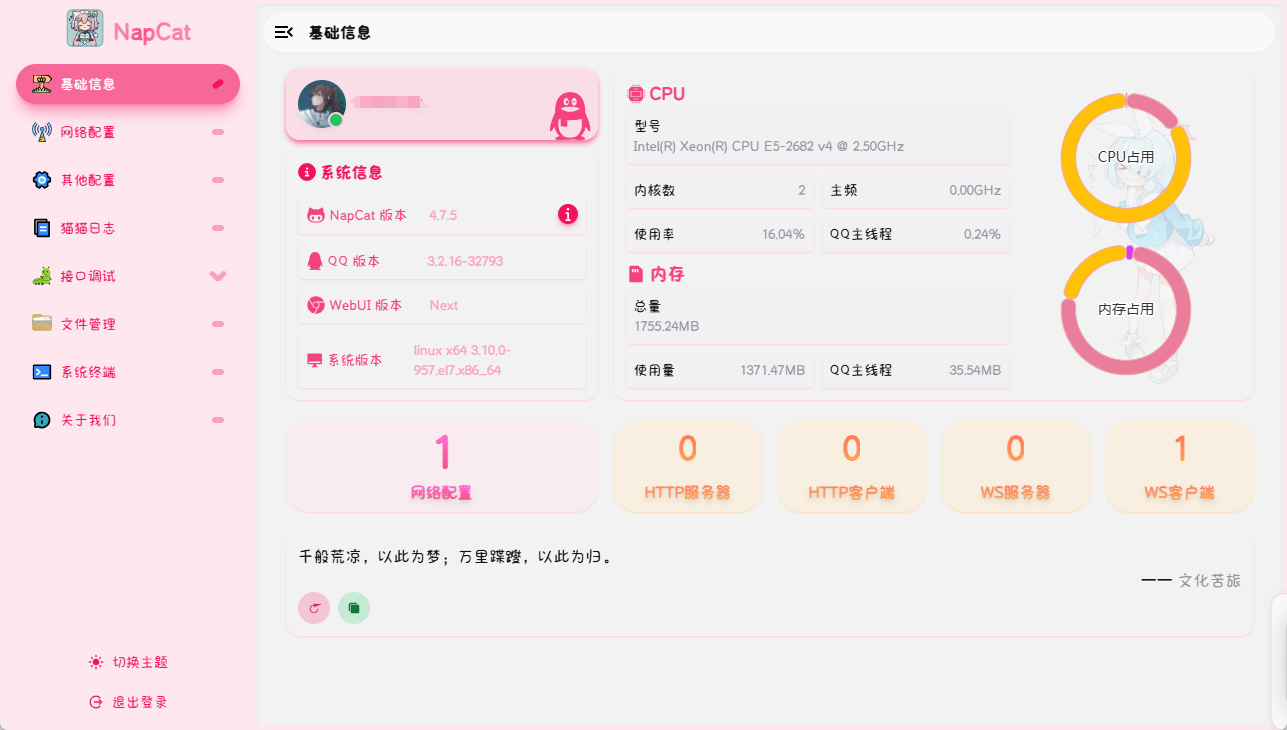This screenshot has height=730, width=1287.
Task: Click the info icon beside 关于我们
Action: (x=41, y=420)
